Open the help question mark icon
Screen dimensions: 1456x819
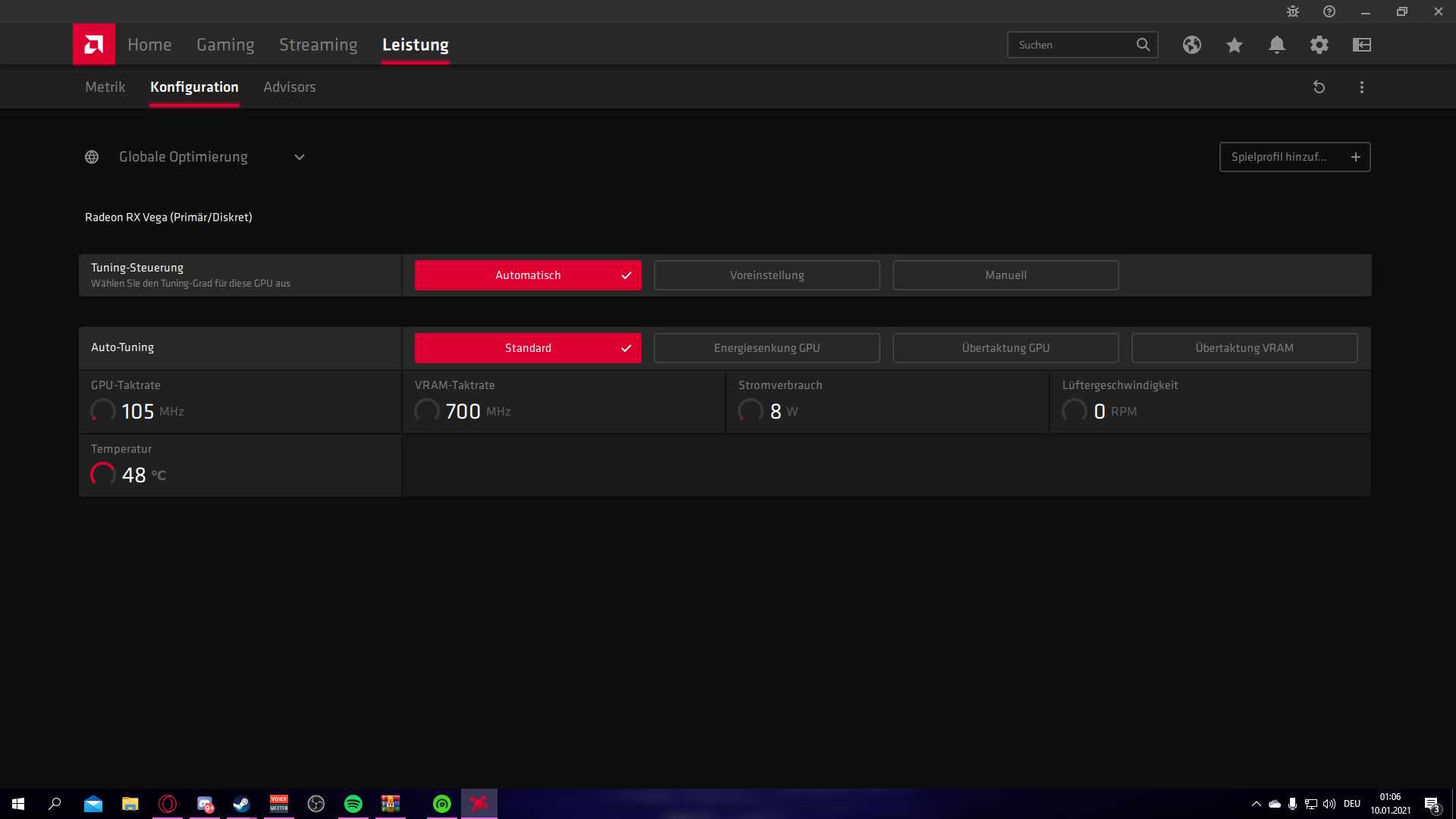1329,11
